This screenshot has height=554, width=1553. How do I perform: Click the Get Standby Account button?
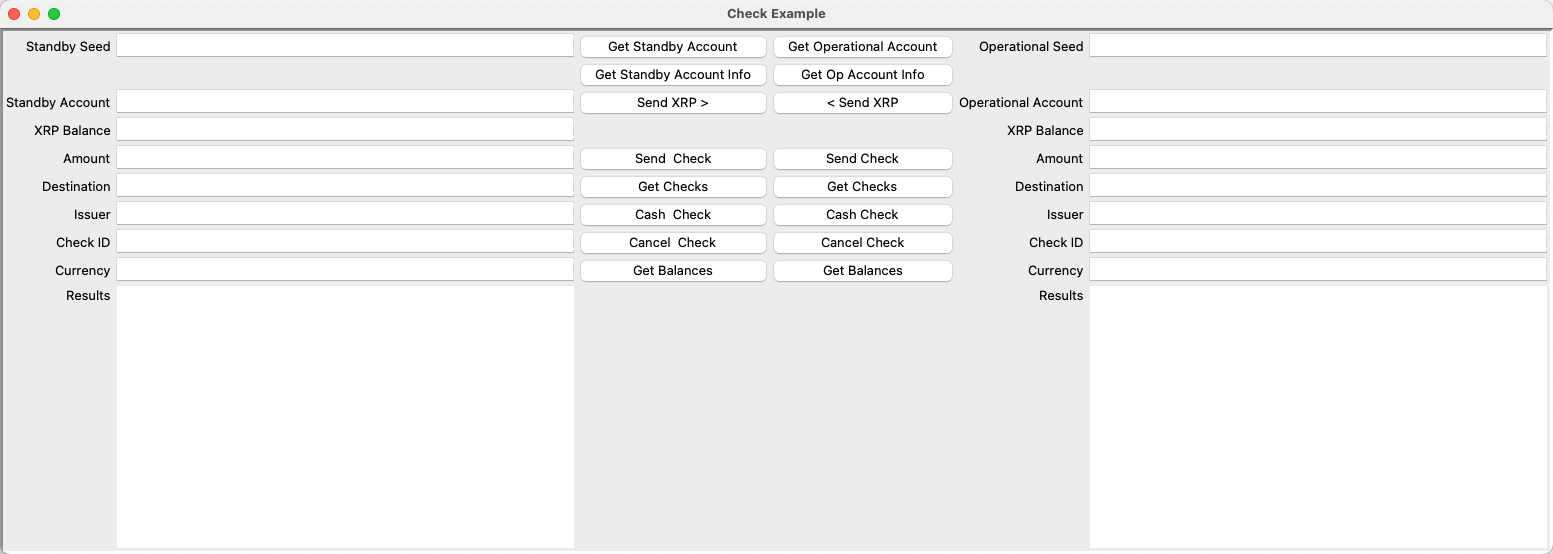pyautogui.click(x=673, y=47)
